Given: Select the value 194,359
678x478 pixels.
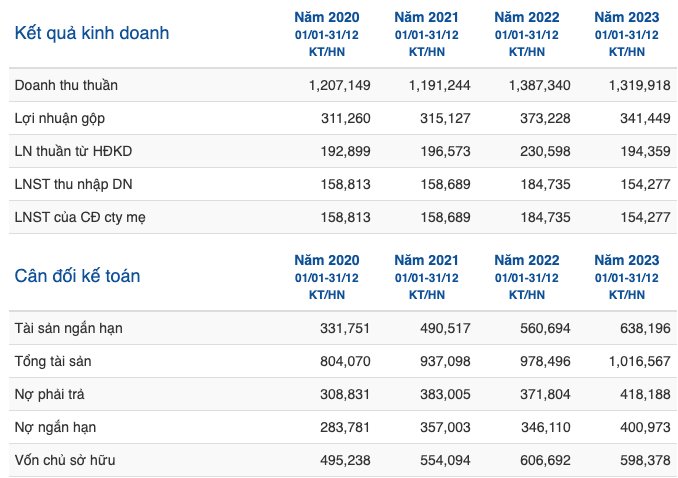Looking at the screenshot, I should coord(646,151).
